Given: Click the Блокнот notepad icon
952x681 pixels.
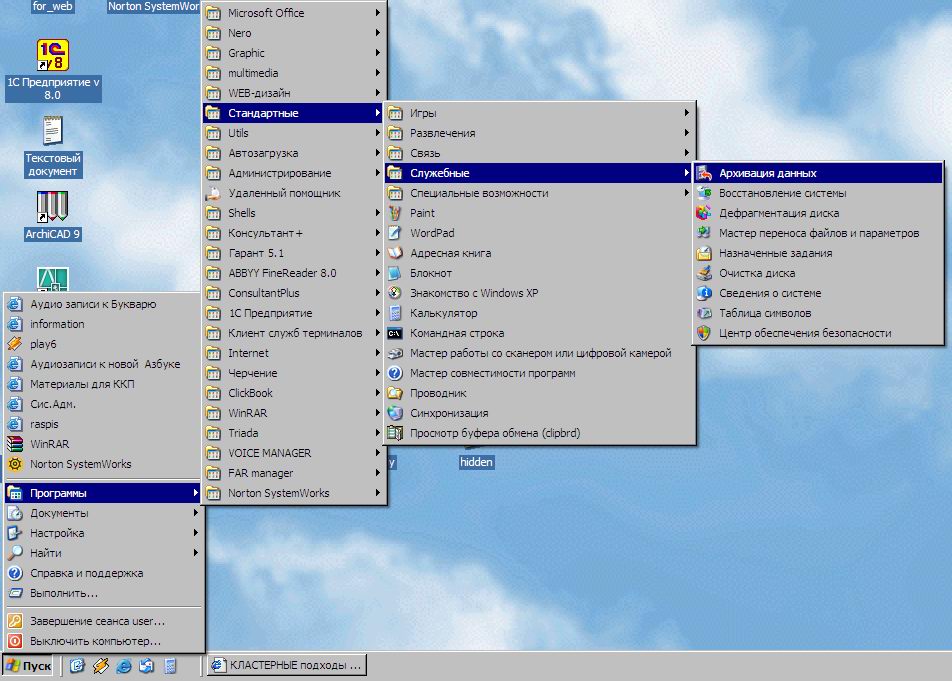Looking at the screenshot, I should tap(395, 273).
